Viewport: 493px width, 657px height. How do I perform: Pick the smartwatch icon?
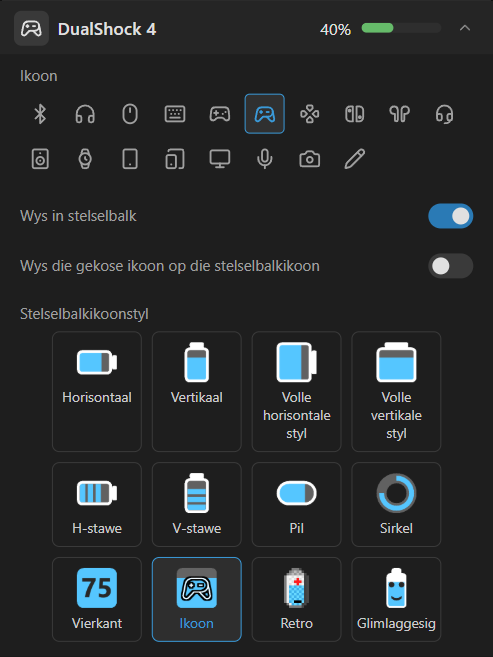point(85,159)
